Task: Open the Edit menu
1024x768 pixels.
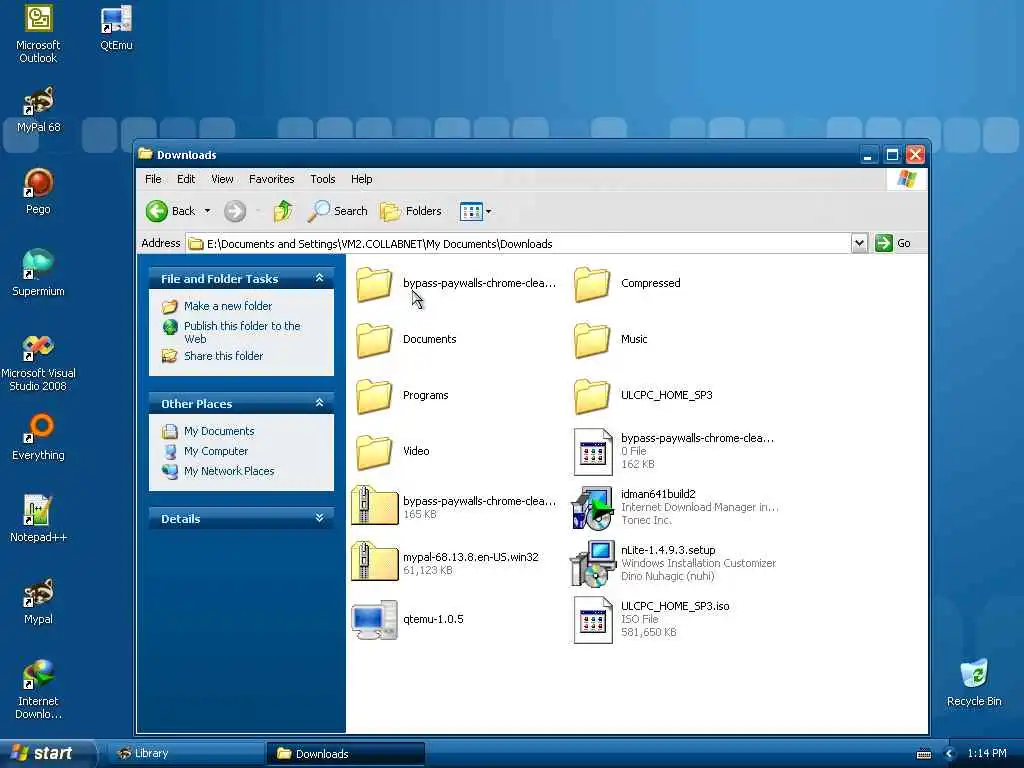Action: click(185, 179)
